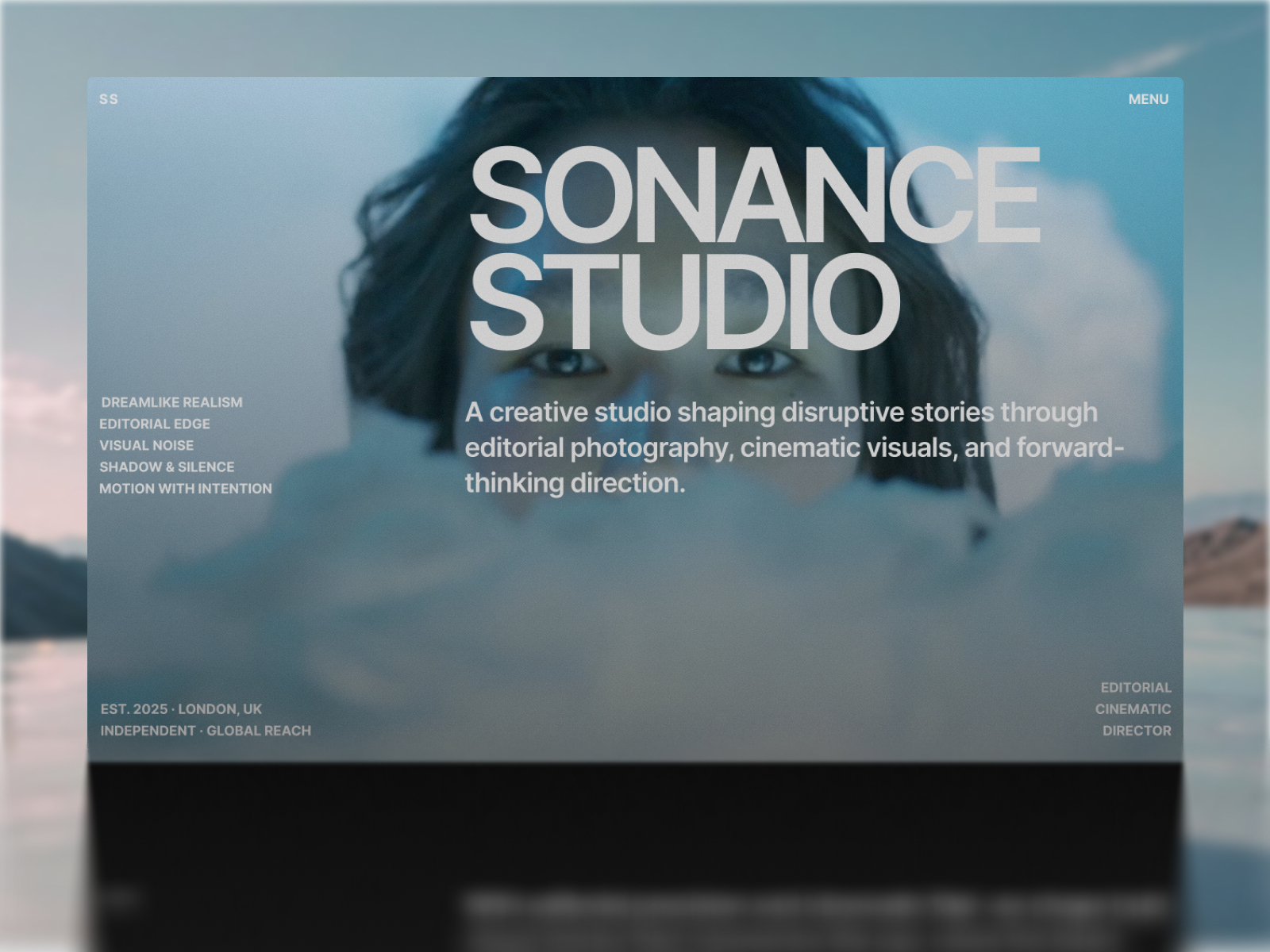Click the VISUAL NOISE list item
The image size is (1270, 952).
tap(146, 446)
